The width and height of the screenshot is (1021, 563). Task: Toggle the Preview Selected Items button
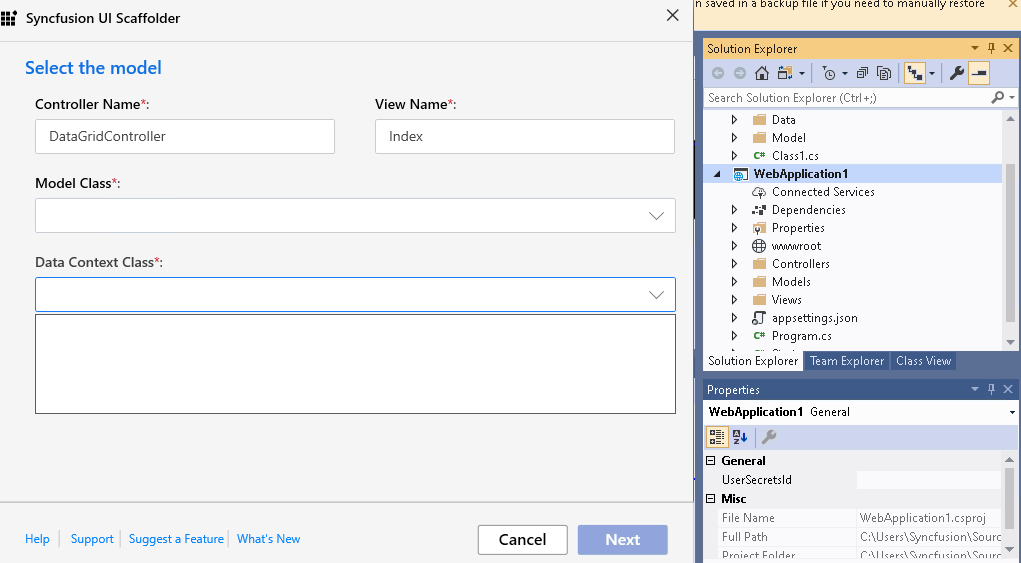click(x=978, y=73)
